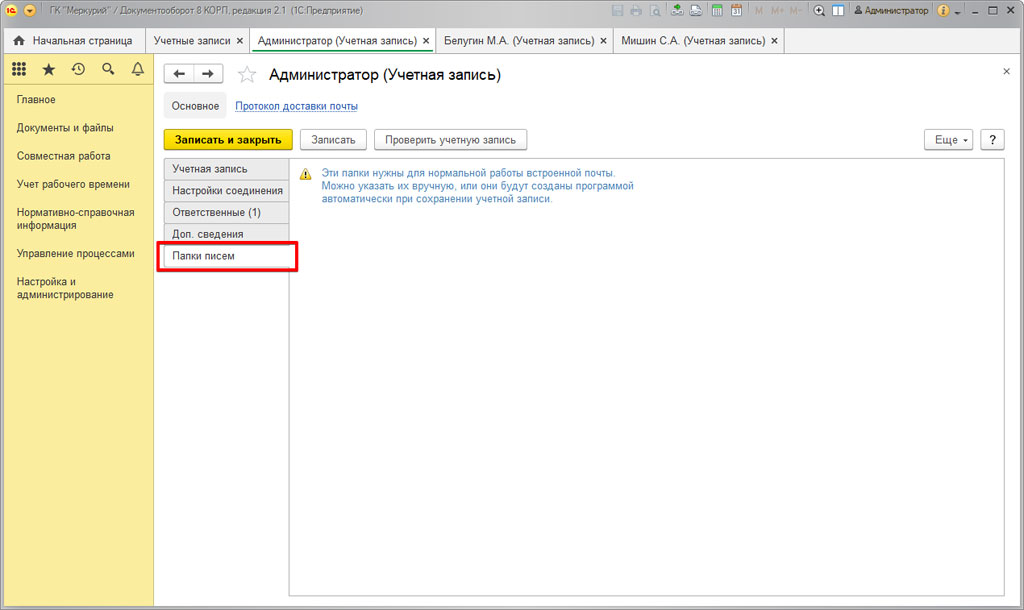Open the 1C main menu dropdown arrow
The width and height of the screenshot is (1024, 610).
29,10
